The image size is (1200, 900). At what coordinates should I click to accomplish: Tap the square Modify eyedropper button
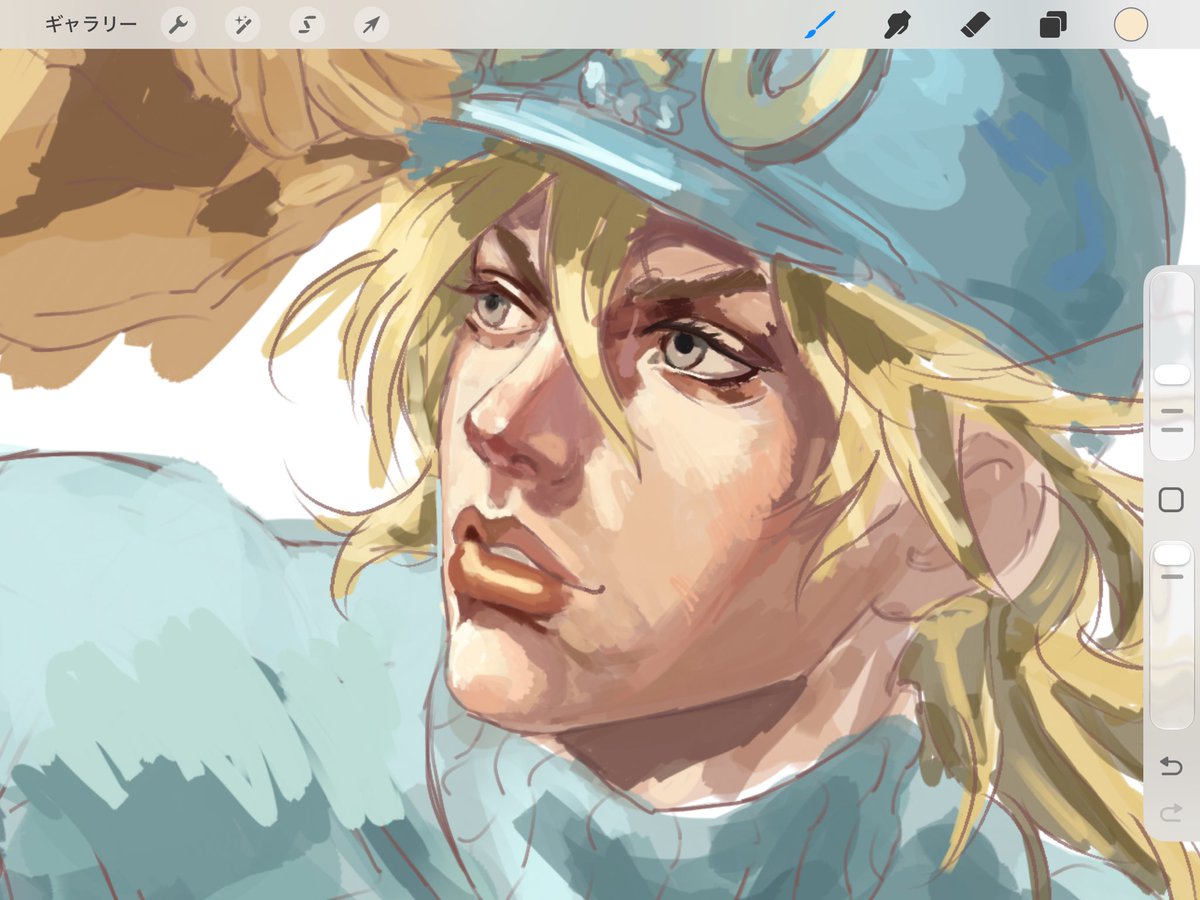tap(1171, 500)
